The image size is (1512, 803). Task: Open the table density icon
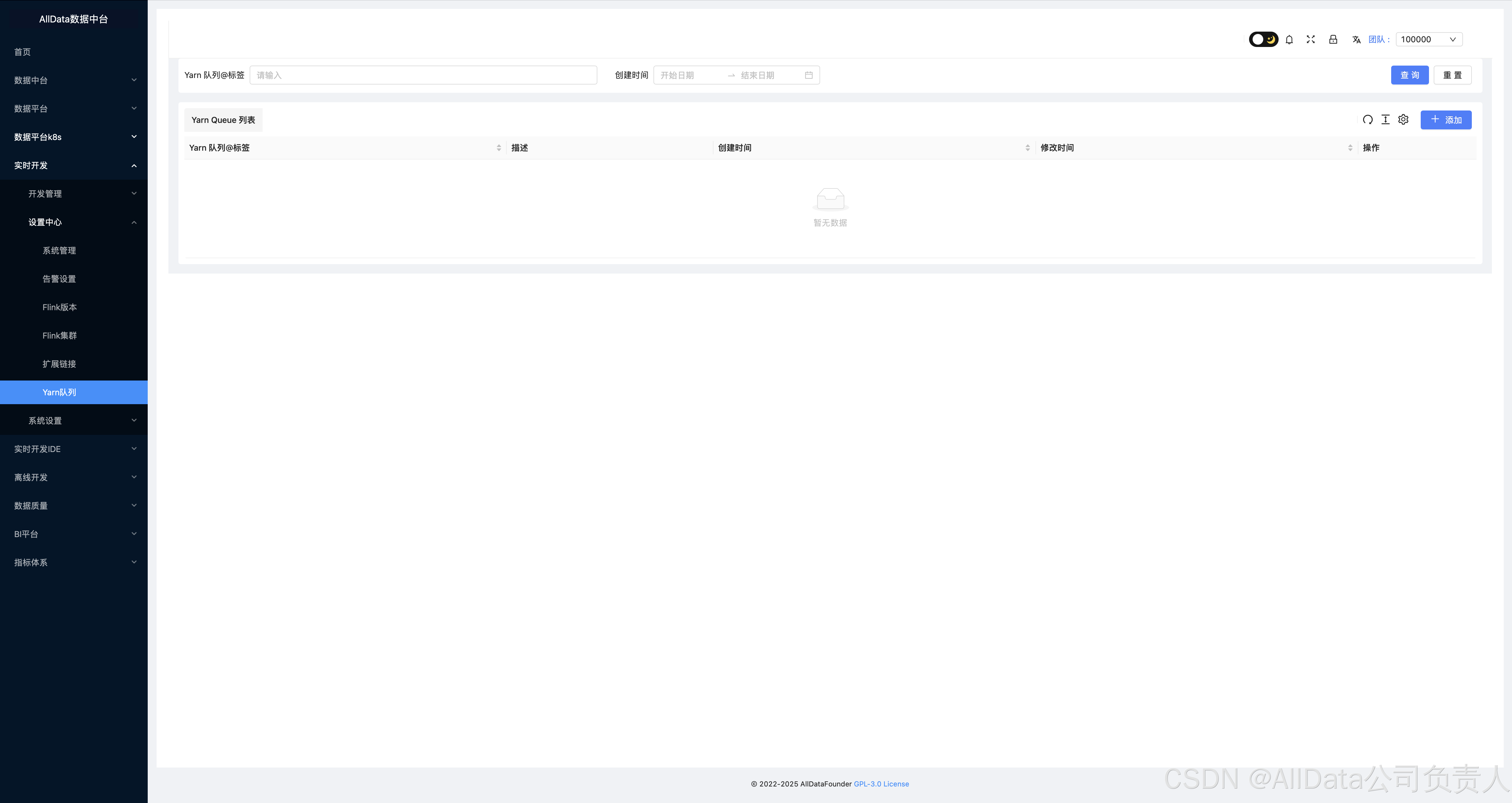point(1385,120)
